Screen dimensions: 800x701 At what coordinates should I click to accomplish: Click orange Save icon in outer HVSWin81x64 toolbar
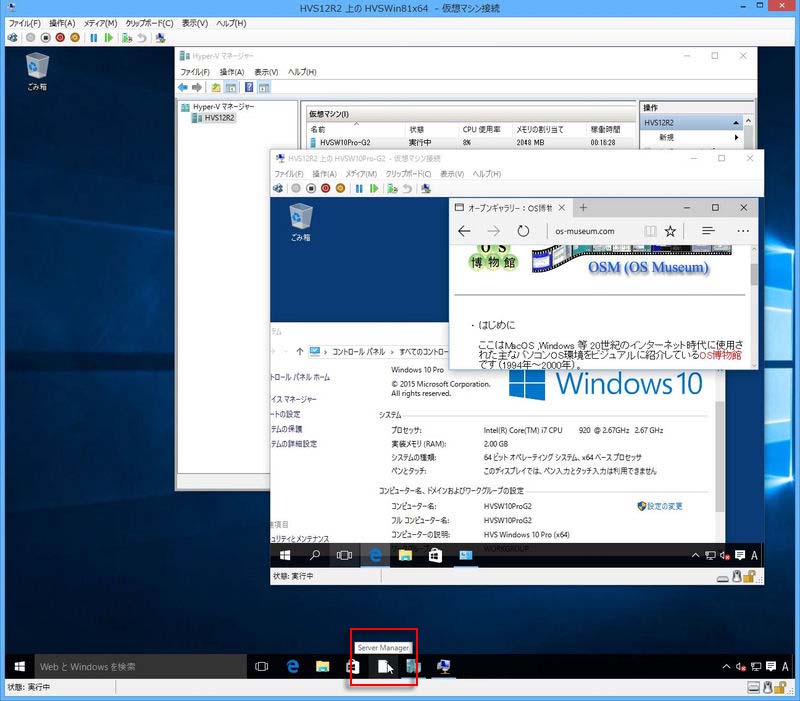[75, 38]
